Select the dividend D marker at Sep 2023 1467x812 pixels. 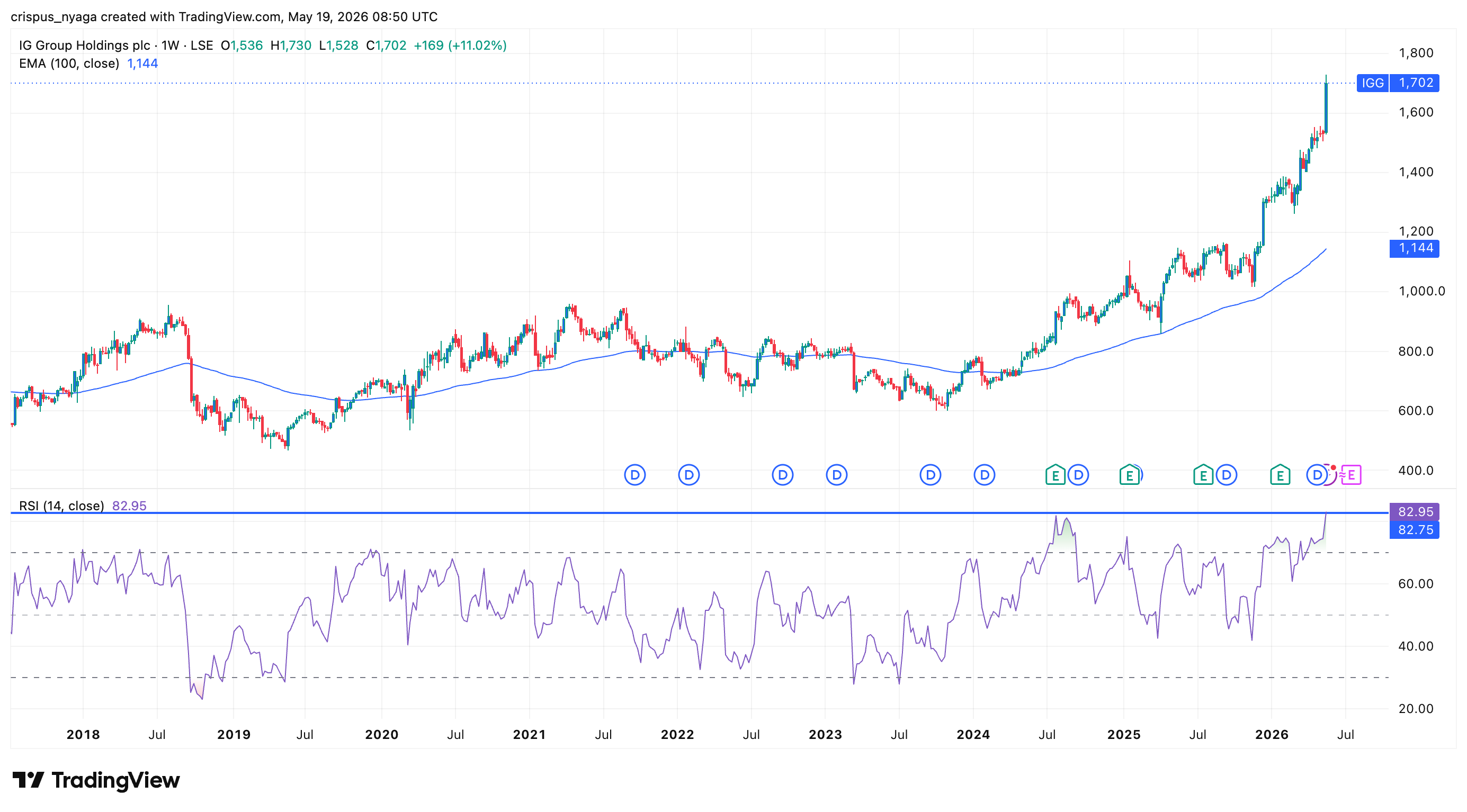pos(930,475)
